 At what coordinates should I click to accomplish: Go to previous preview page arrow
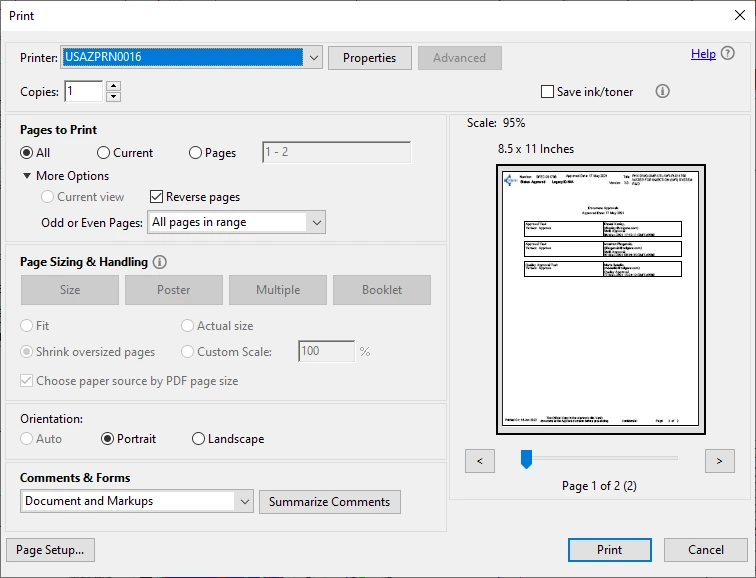480,461
